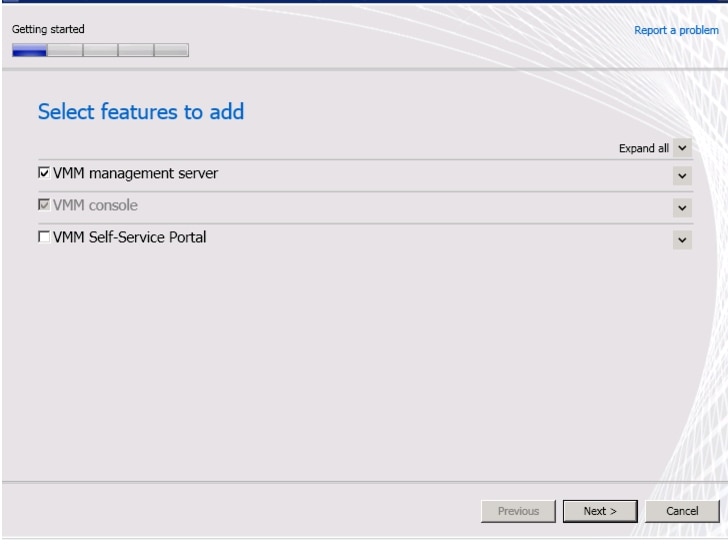Expand VMM console details chevron
728x548 pixels.
click(x=682, y=208)
